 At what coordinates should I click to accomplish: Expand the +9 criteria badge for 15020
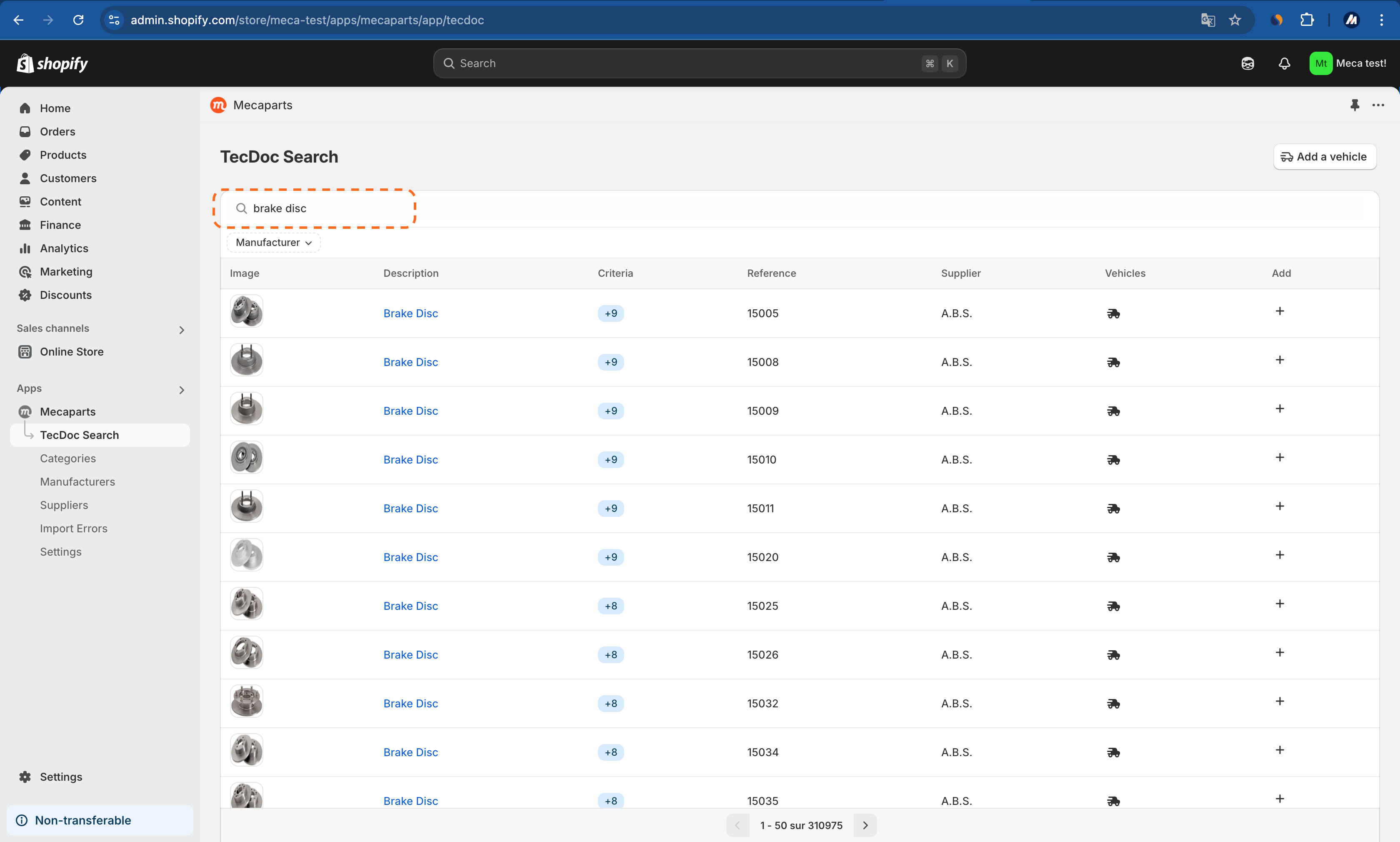tap(611, 557)
